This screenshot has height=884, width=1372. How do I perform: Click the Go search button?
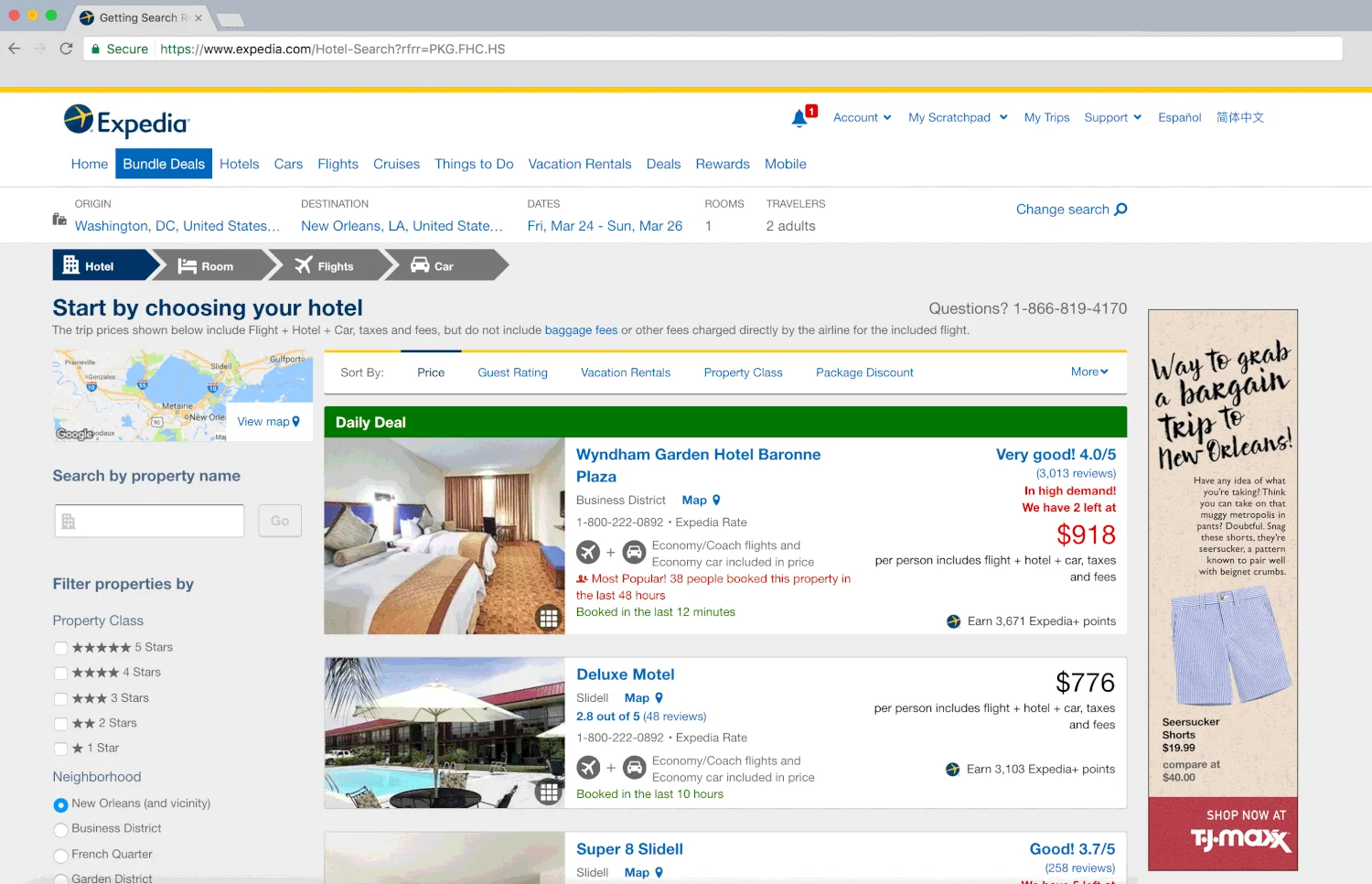(280, 521)
